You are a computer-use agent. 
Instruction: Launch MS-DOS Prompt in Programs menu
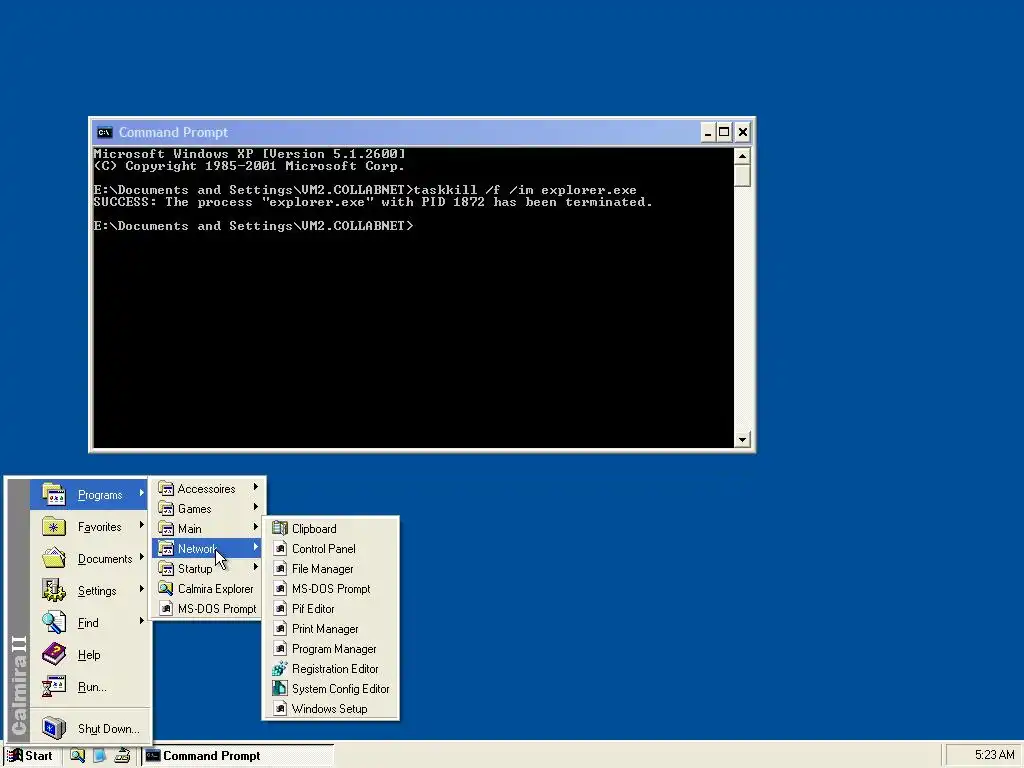[208, 609]
